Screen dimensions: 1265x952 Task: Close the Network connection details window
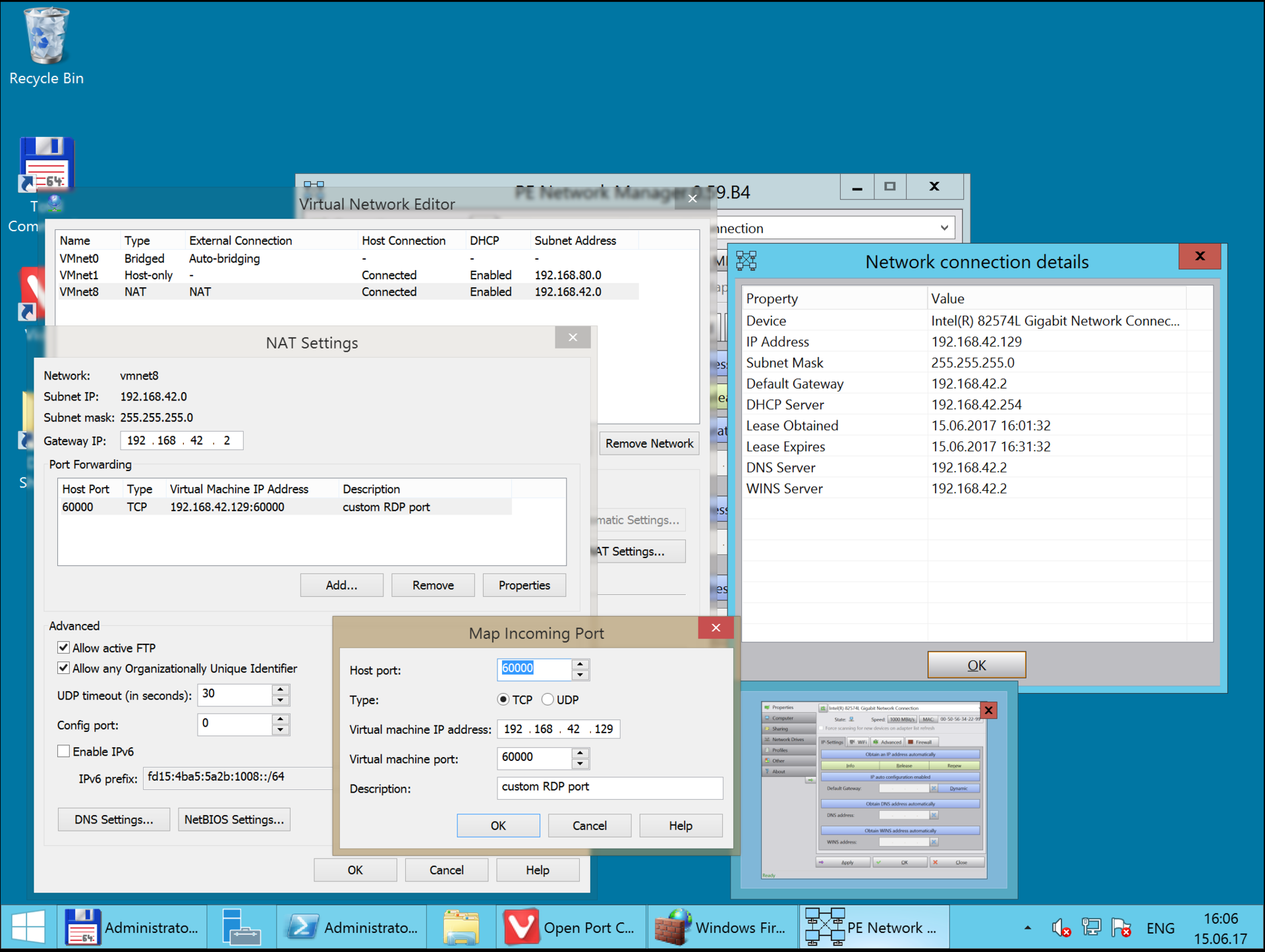[x=1200, y=256]
